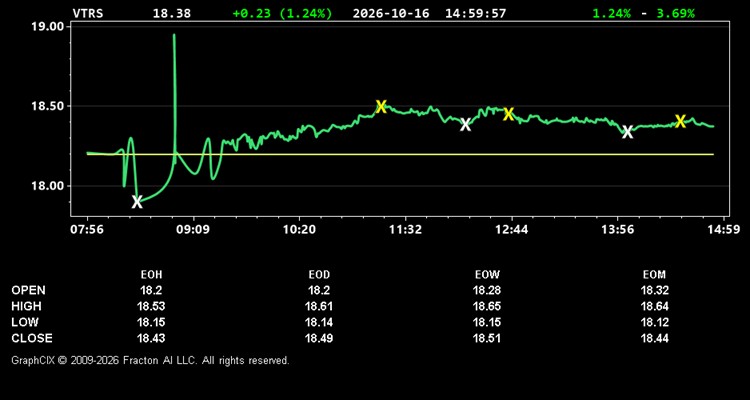The height and width of the screenshot is (400, 750).
Task: Select EOM open value 18.32
Action: (654, 290)
